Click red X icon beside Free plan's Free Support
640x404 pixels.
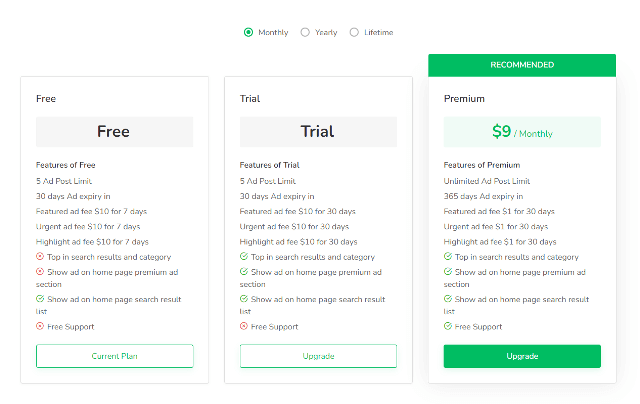tap(40, 326)
